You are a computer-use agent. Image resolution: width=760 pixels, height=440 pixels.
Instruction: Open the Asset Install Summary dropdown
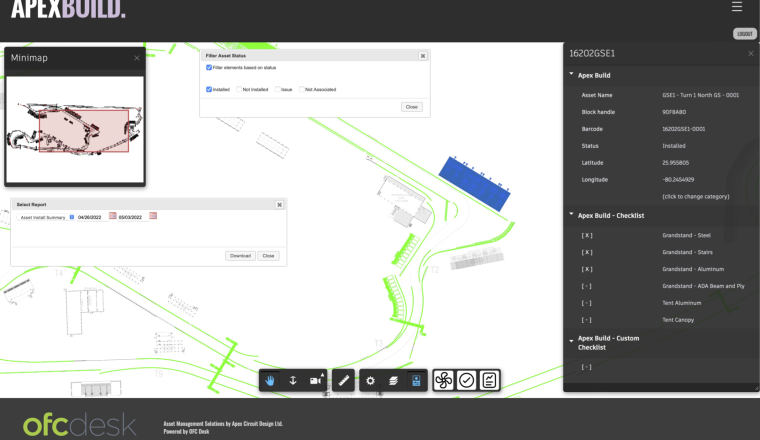(72, 217)
